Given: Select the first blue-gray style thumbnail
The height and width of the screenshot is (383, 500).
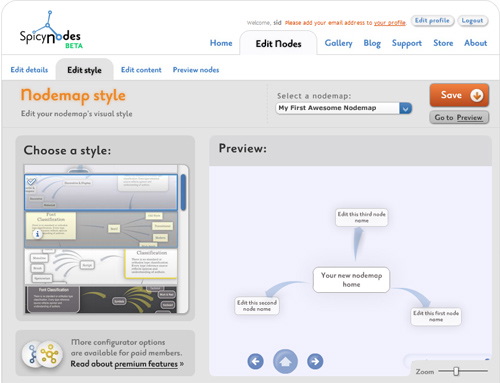Looking at the screenshot, I should click(101, 192).
